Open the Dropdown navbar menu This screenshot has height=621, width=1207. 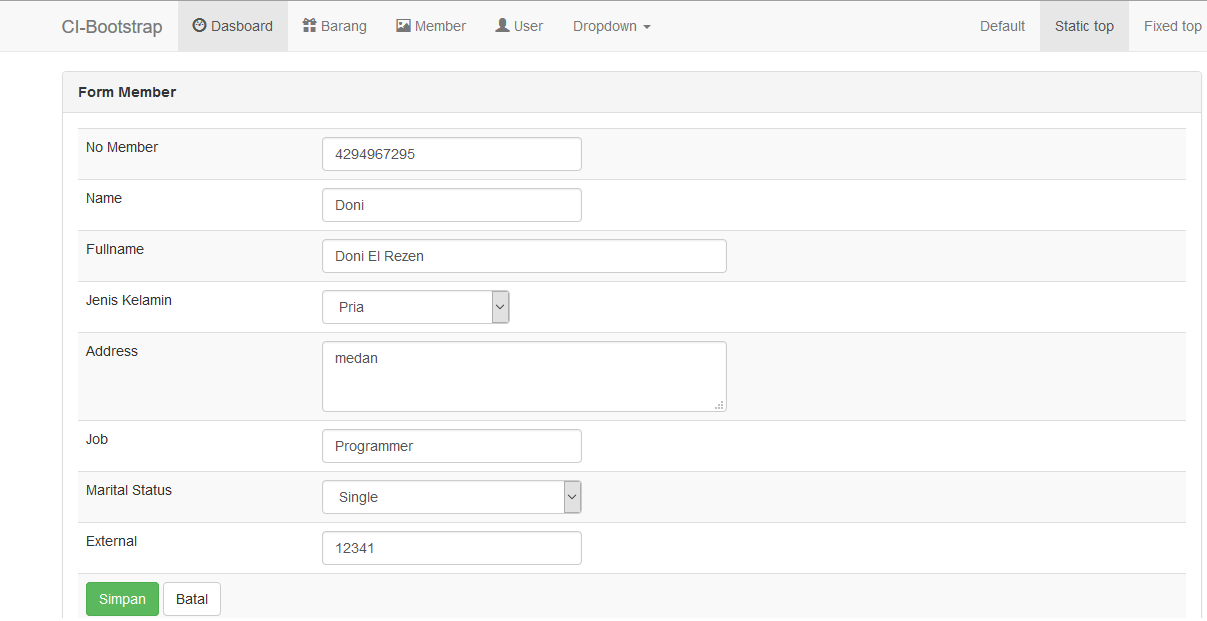(x=611, y=26)
